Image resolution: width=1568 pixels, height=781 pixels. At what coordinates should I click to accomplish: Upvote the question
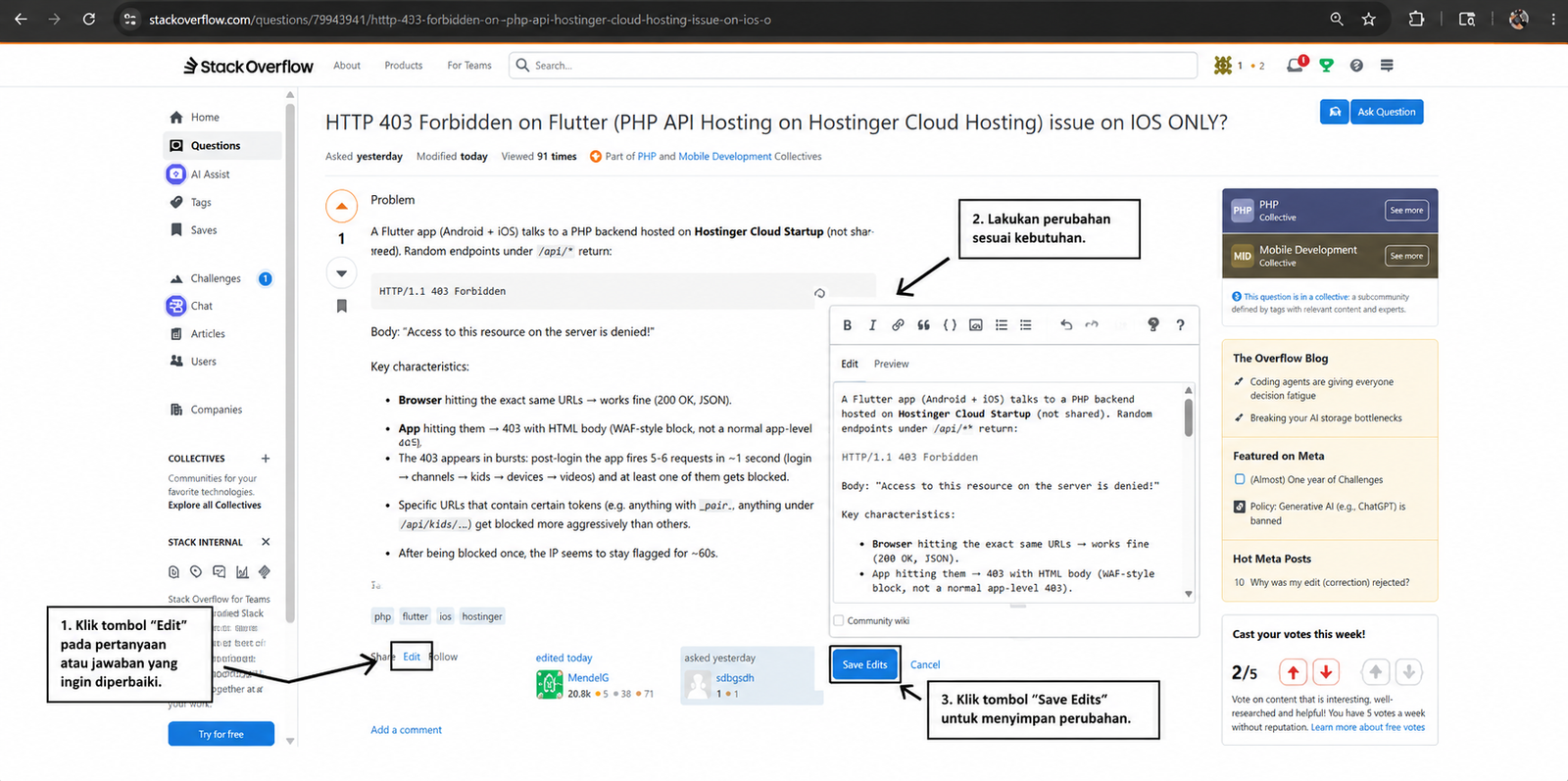point(341,207)
